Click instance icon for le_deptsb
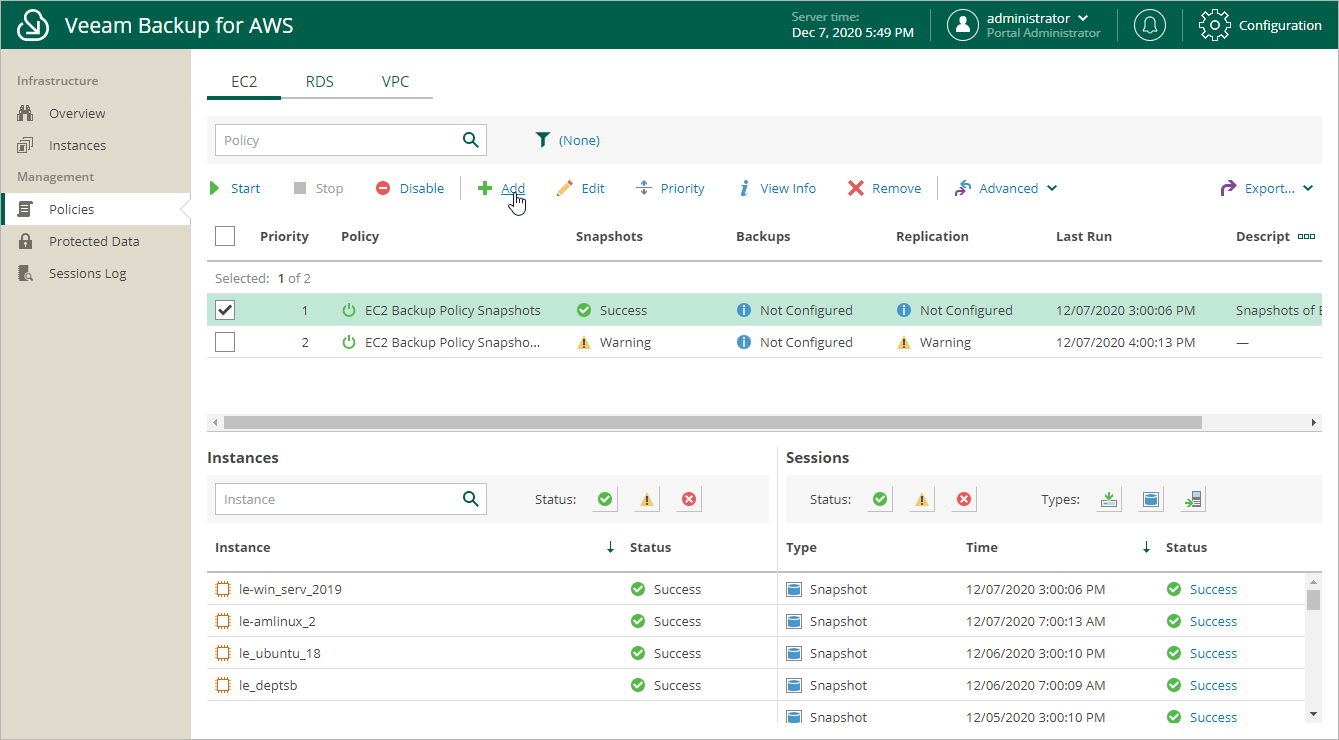The image size is (1339, 740). tap(223, 685)
